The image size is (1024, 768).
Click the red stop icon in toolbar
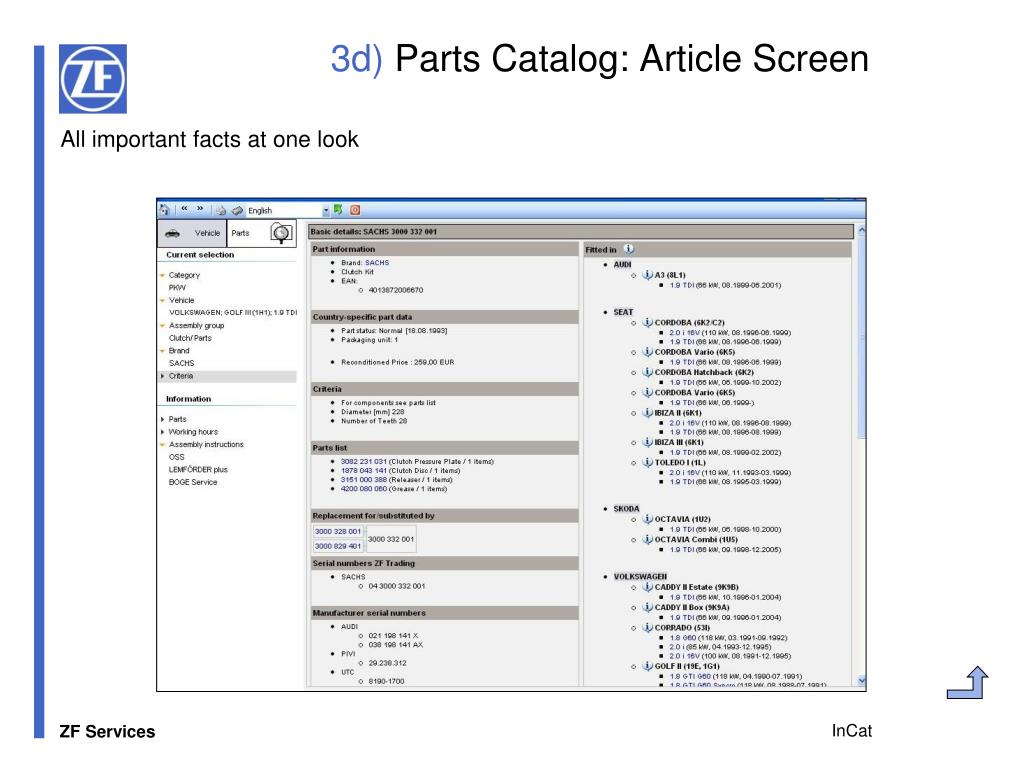[x=355, y=210]
